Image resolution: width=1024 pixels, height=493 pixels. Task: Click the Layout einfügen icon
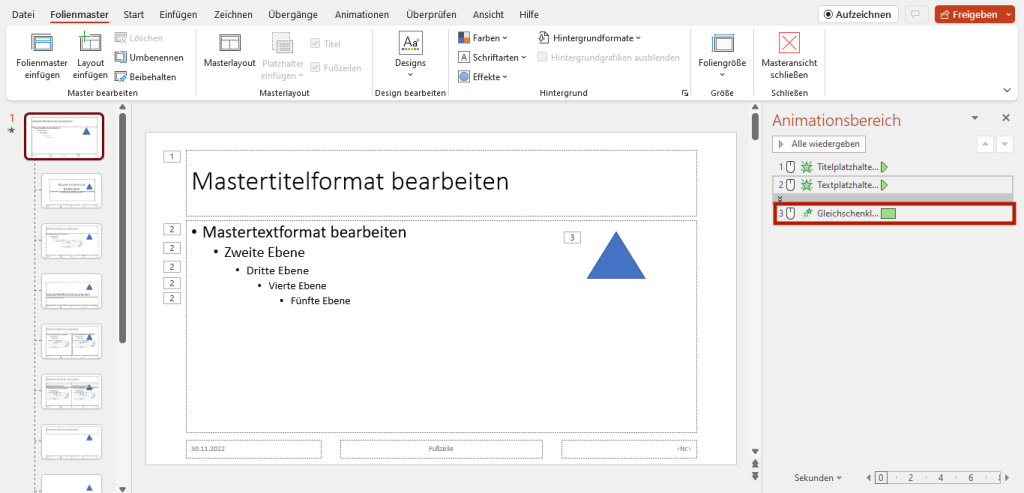90,42
